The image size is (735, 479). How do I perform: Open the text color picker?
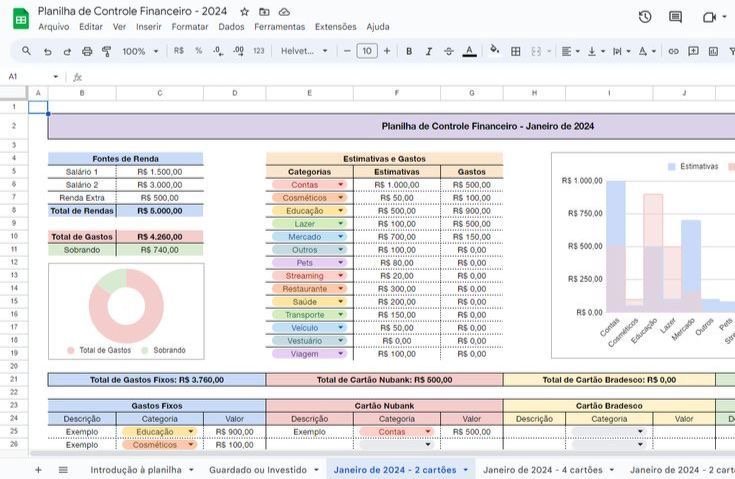[469, 51]
